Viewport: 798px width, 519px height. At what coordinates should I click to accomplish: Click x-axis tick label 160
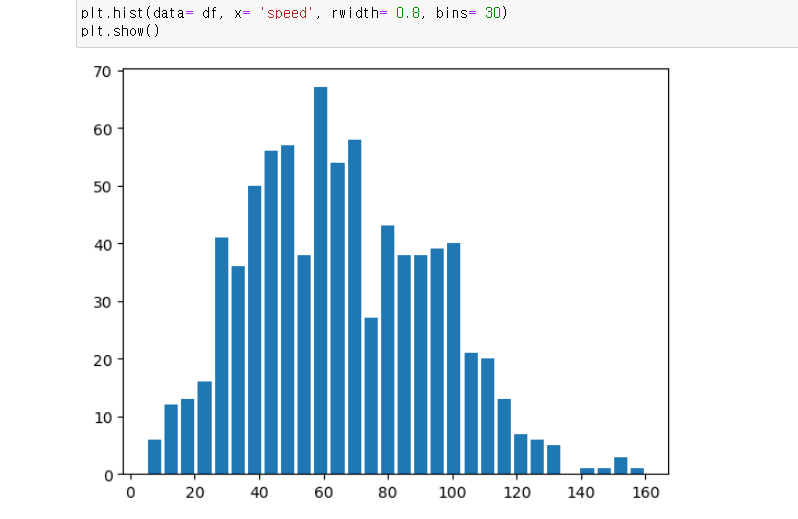coord(645,493)
